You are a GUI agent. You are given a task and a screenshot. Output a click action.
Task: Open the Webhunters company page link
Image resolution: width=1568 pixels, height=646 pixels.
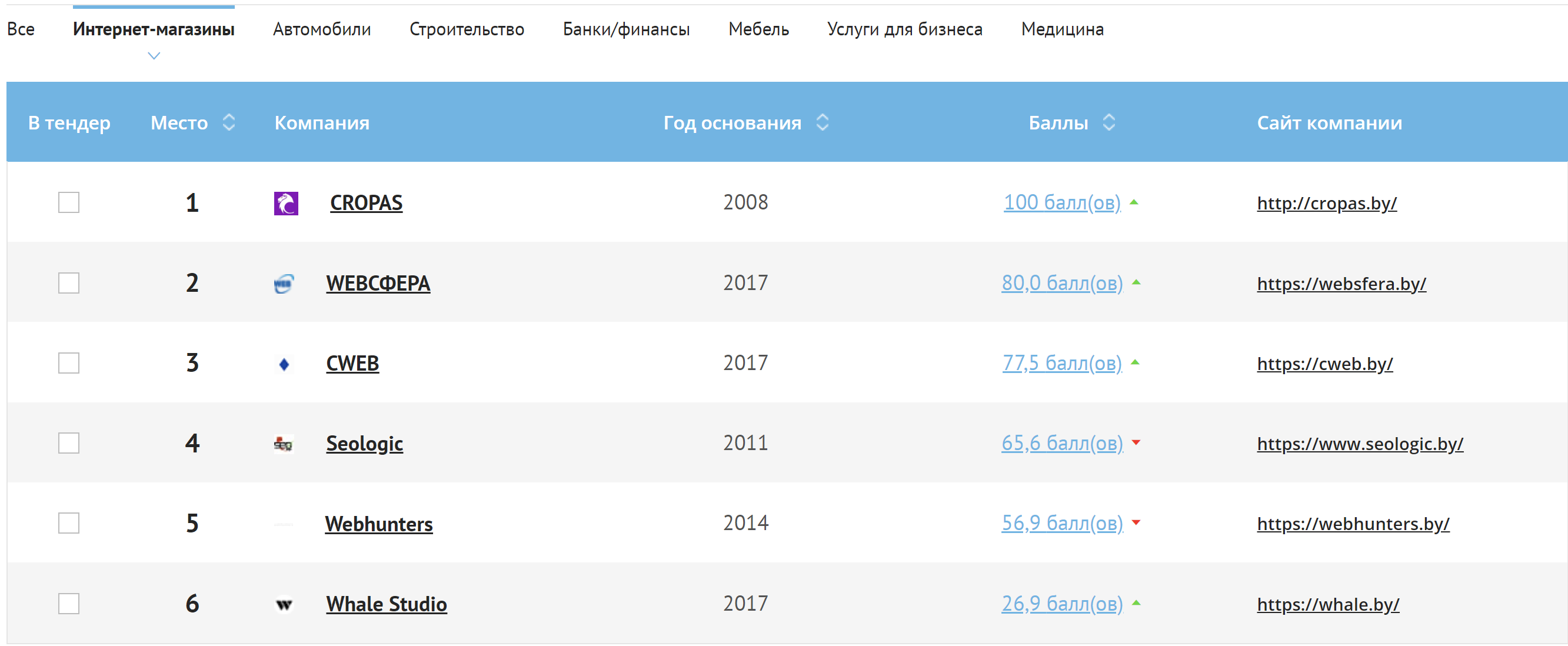[378, 524]
